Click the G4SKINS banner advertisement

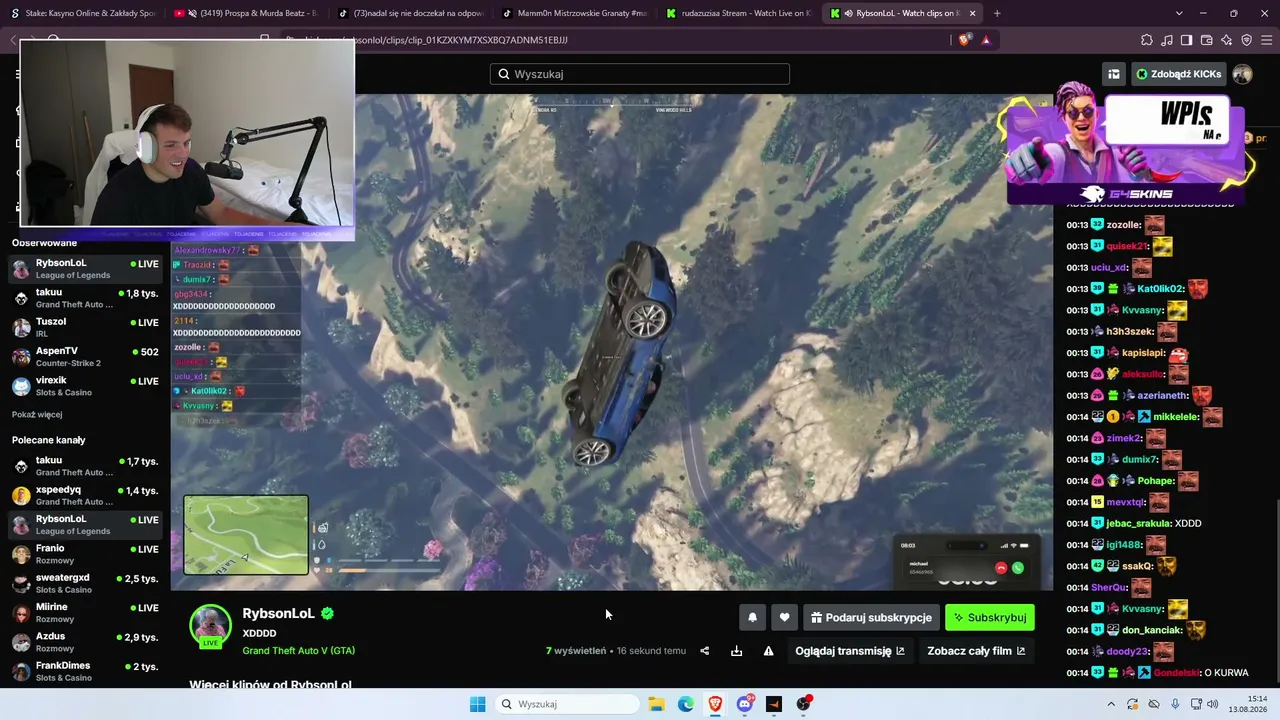pyautogui.click(x=1128, y=145)
